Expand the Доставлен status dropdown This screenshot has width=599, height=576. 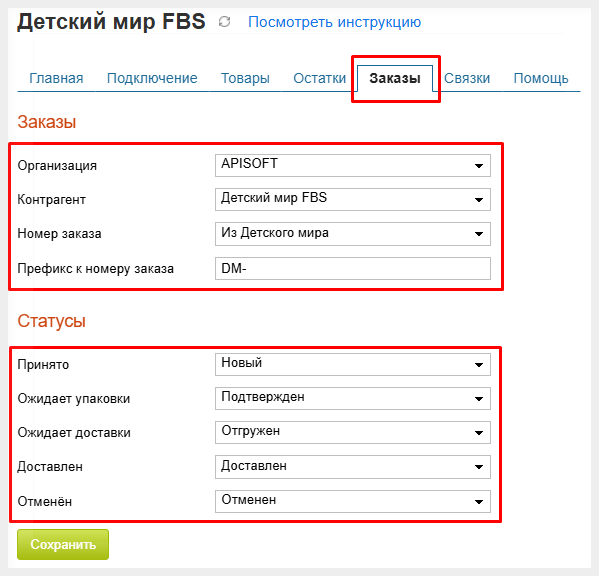353,467
